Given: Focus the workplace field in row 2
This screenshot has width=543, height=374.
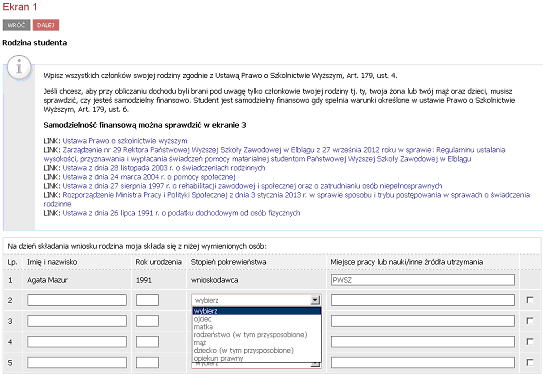Looking at the screenshot, I should tap(422, 300).
